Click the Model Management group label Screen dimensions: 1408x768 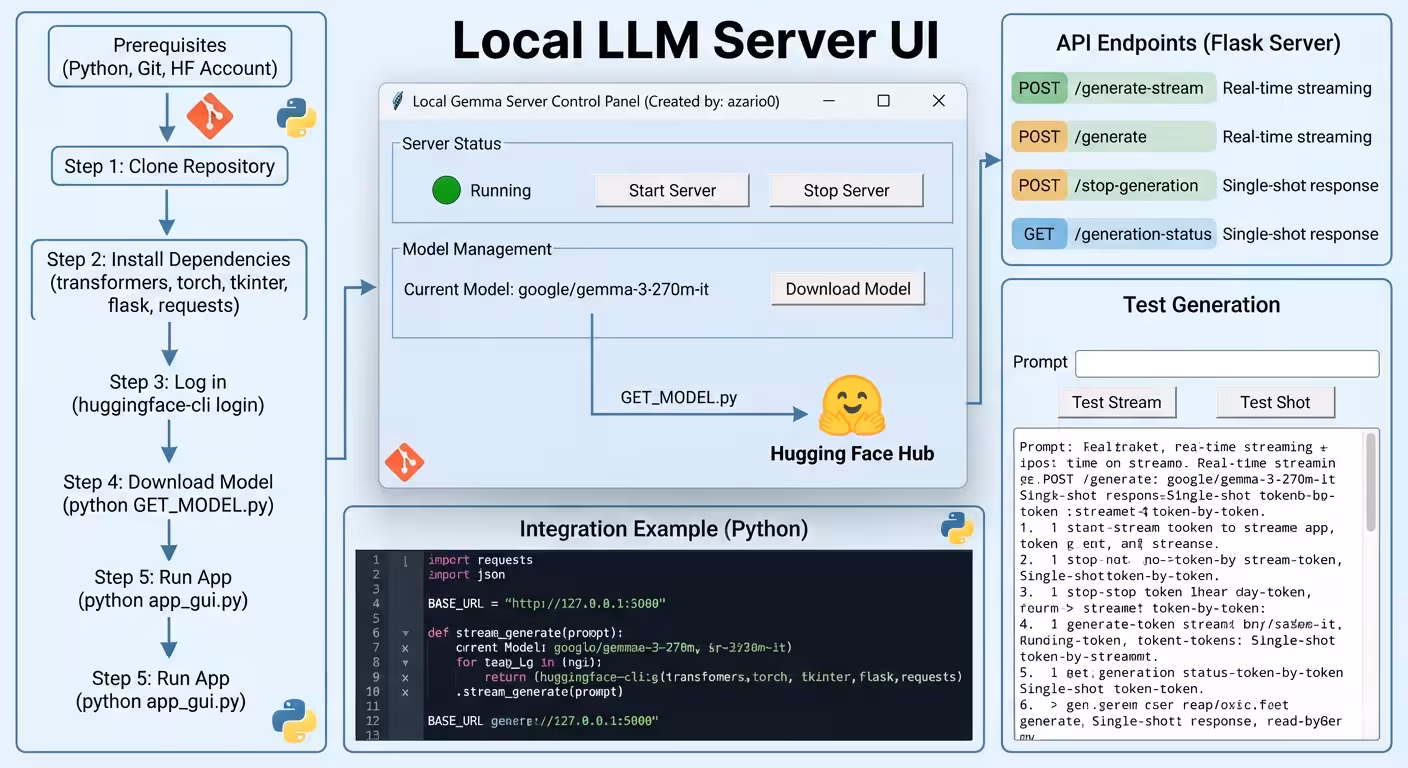pos(477,249)
